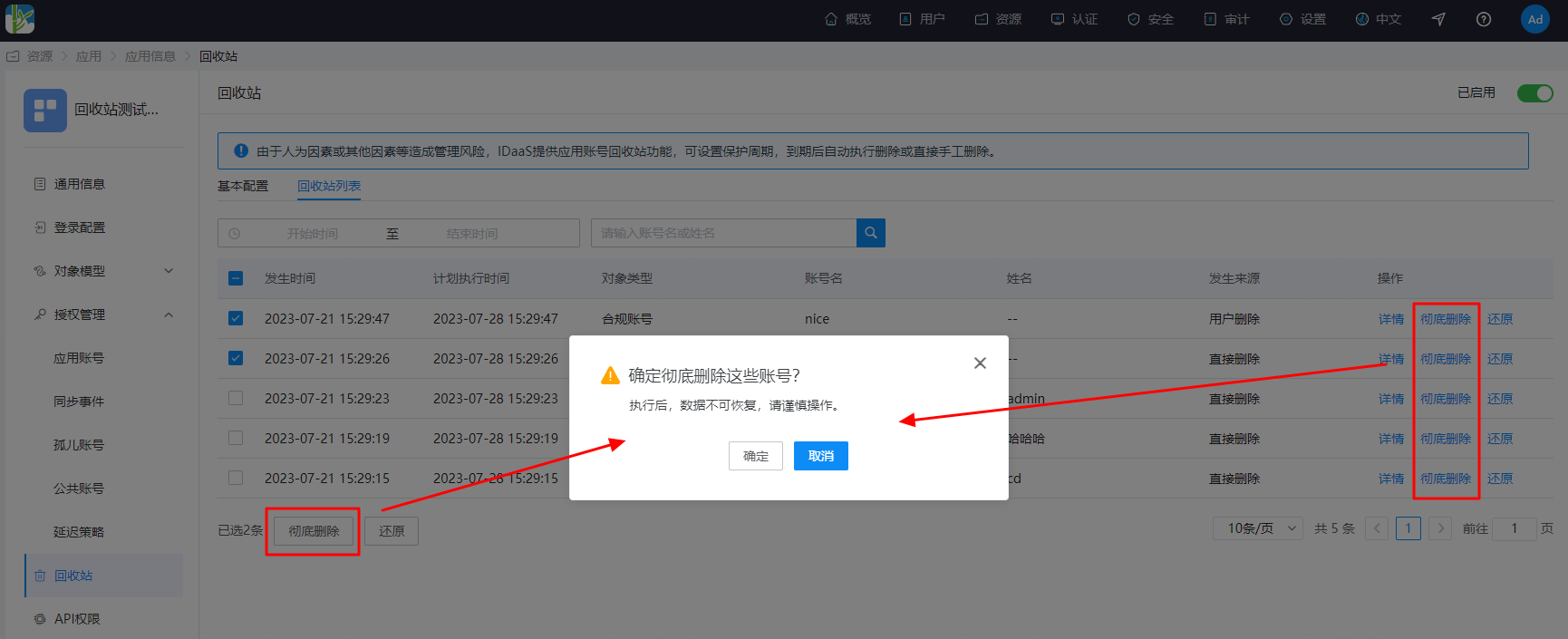Click 应用 in the breadcrumb

pos(89,56)
